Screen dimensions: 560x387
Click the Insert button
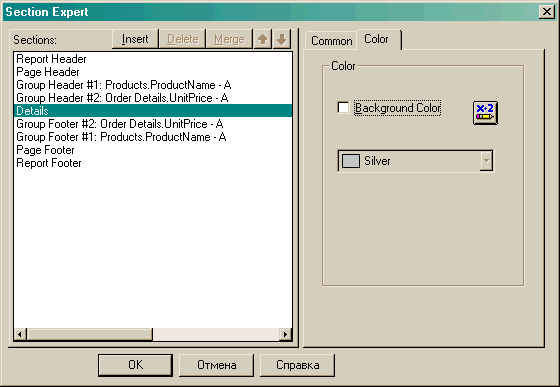click(x=135, y=39)
